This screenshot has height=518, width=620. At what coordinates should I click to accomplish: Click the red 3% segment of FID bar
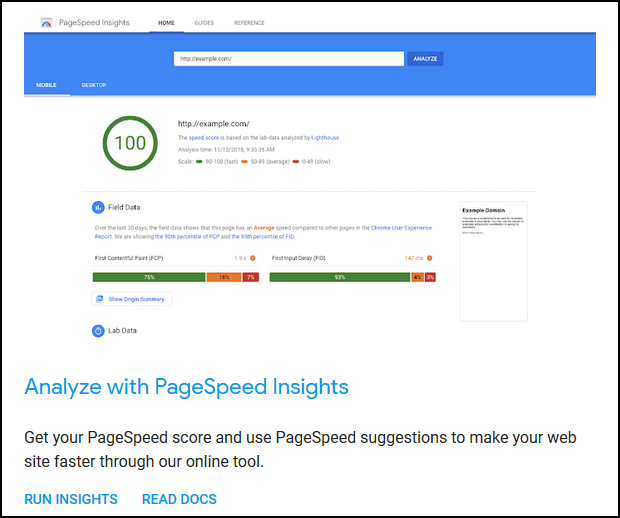430,277
